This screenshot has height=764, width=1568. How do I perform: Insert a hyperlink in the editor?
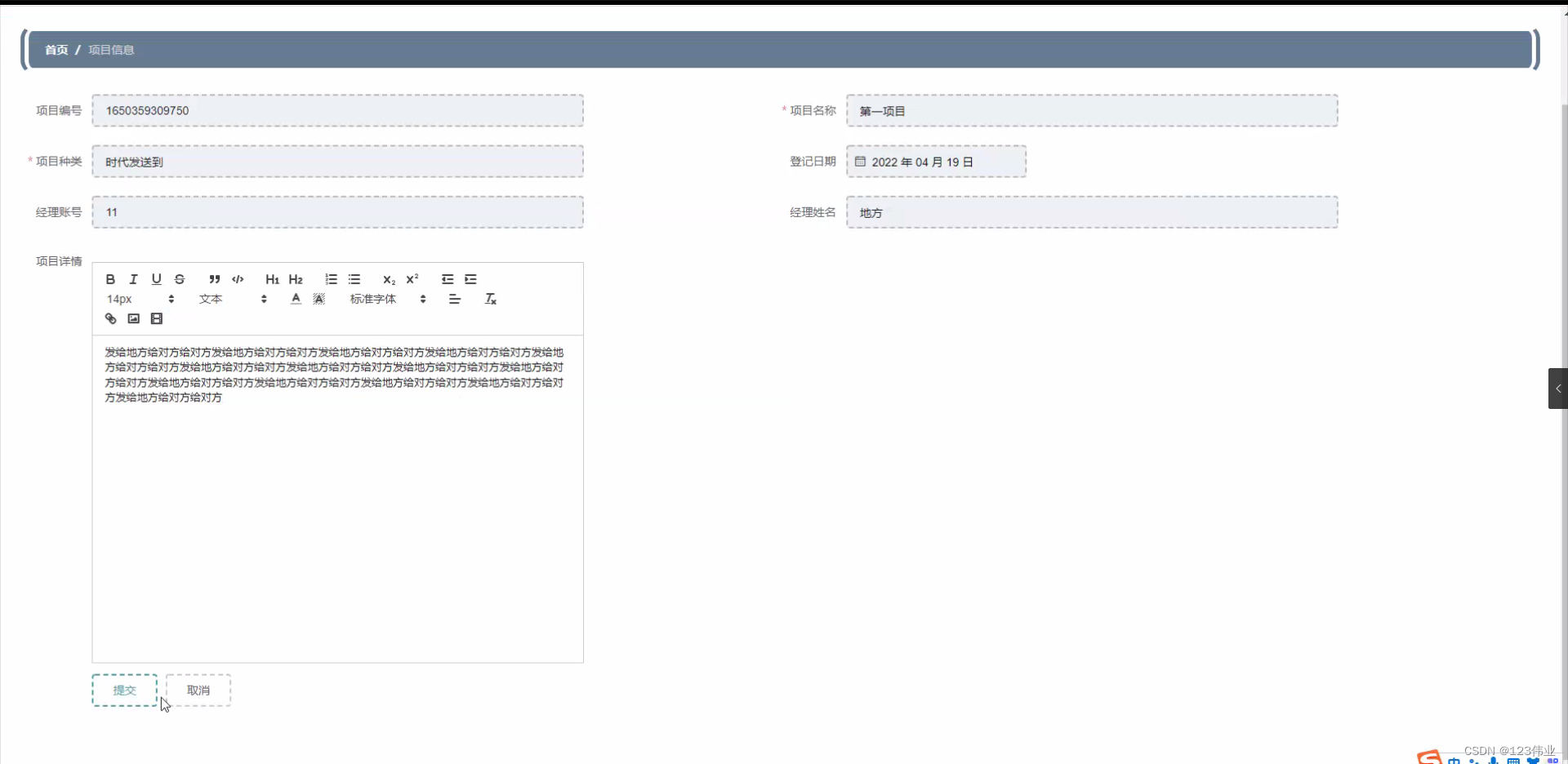(111, 318)
